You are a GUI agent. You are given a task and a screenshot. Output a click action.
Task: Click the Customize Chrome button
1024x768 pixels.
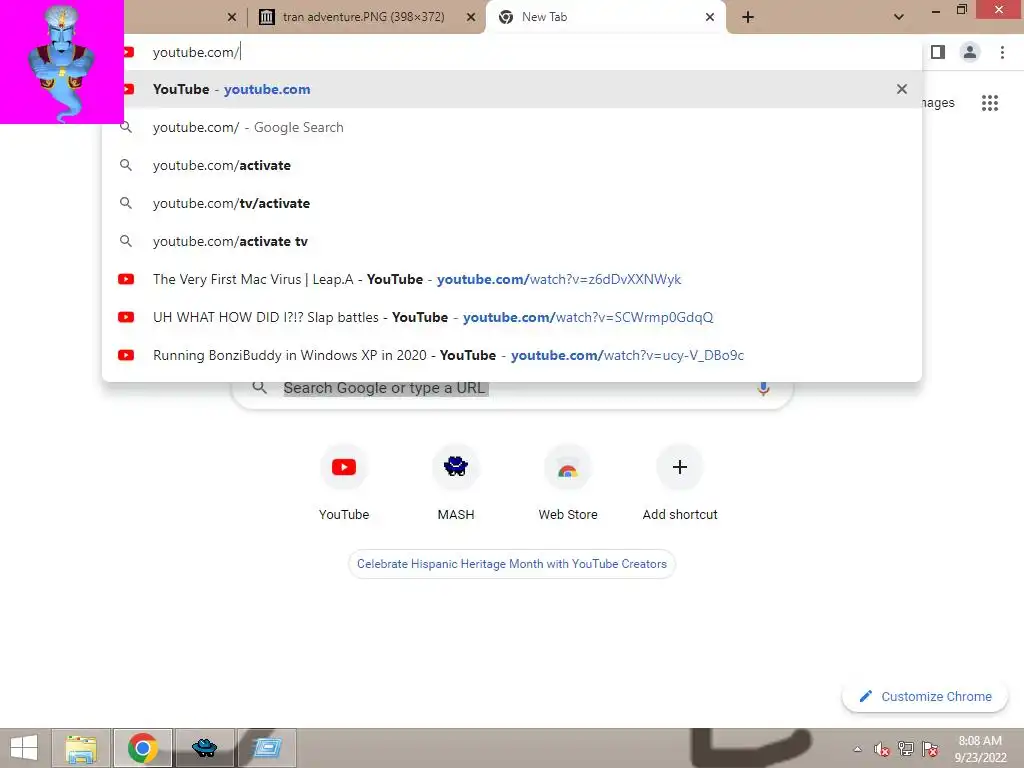[925, 696]
